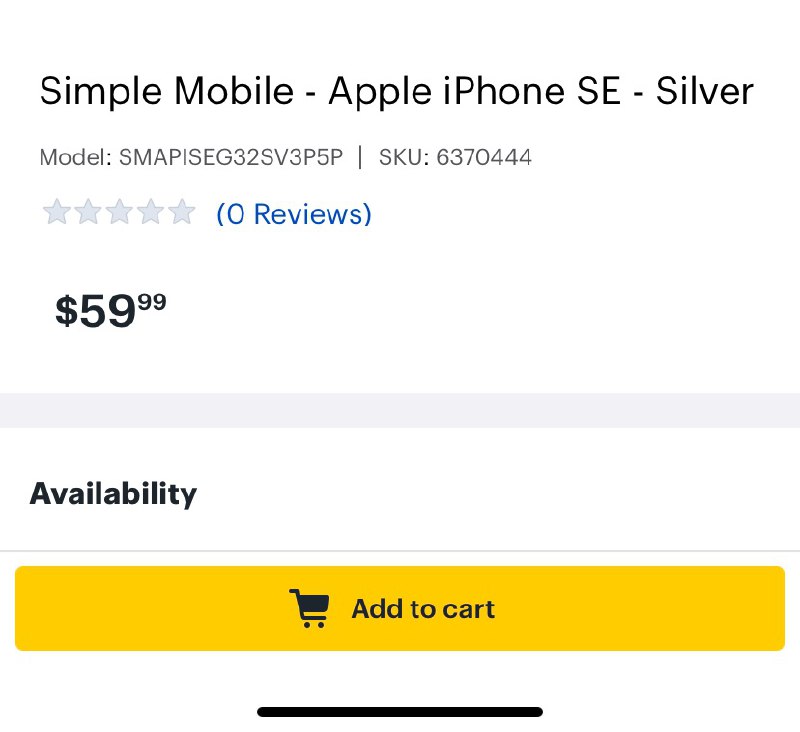Image resolution: width=800 pixels, height=732 pixels.
Task: Click the shopping cart icon inside Add to cart
Action: pos(310,608)
